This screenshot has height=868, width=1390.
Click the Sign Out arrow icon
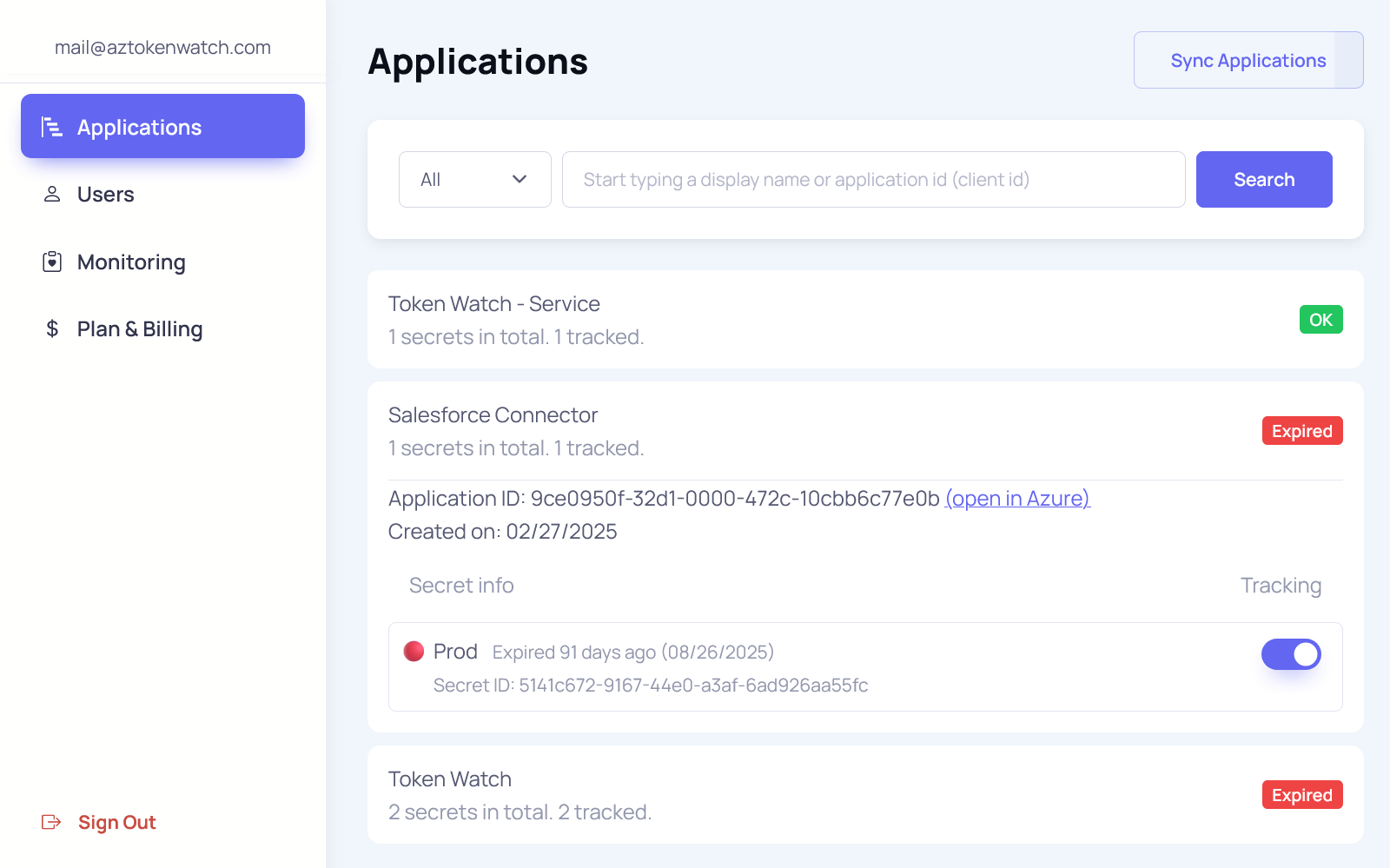click(x=51, y=822)
